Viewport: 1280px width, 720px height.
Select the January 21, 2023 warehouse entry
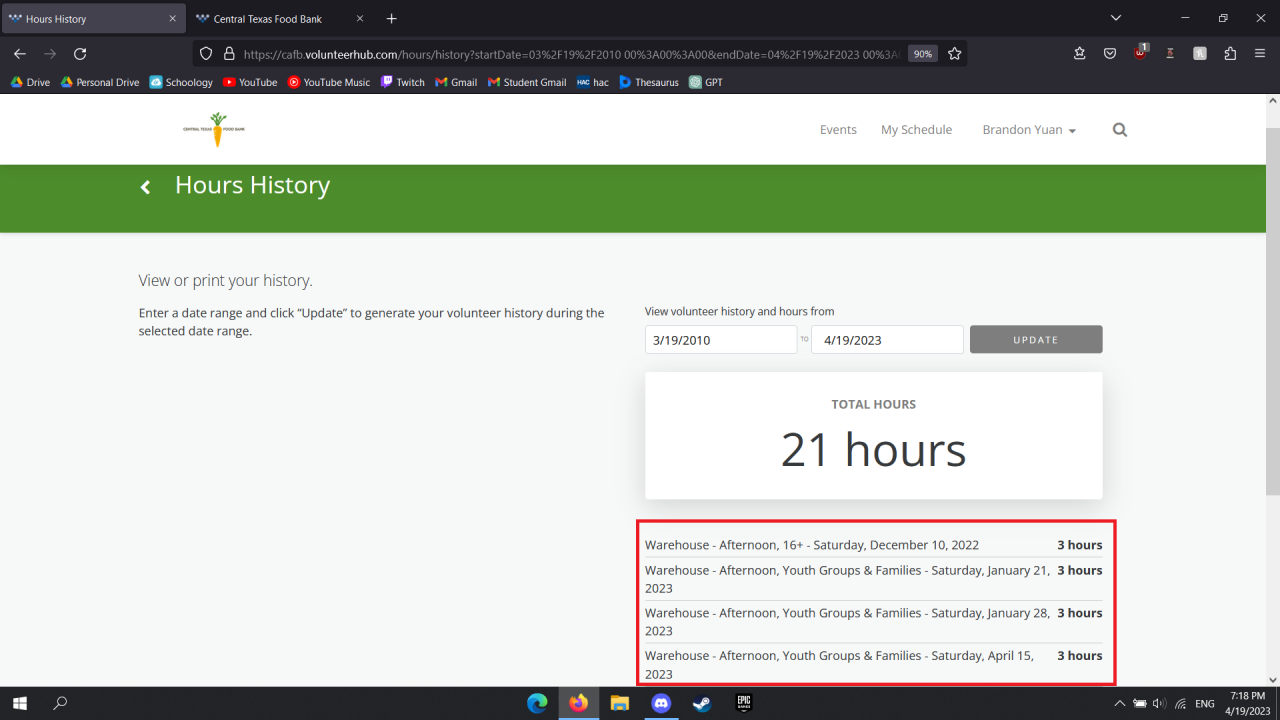coord(874,579)
